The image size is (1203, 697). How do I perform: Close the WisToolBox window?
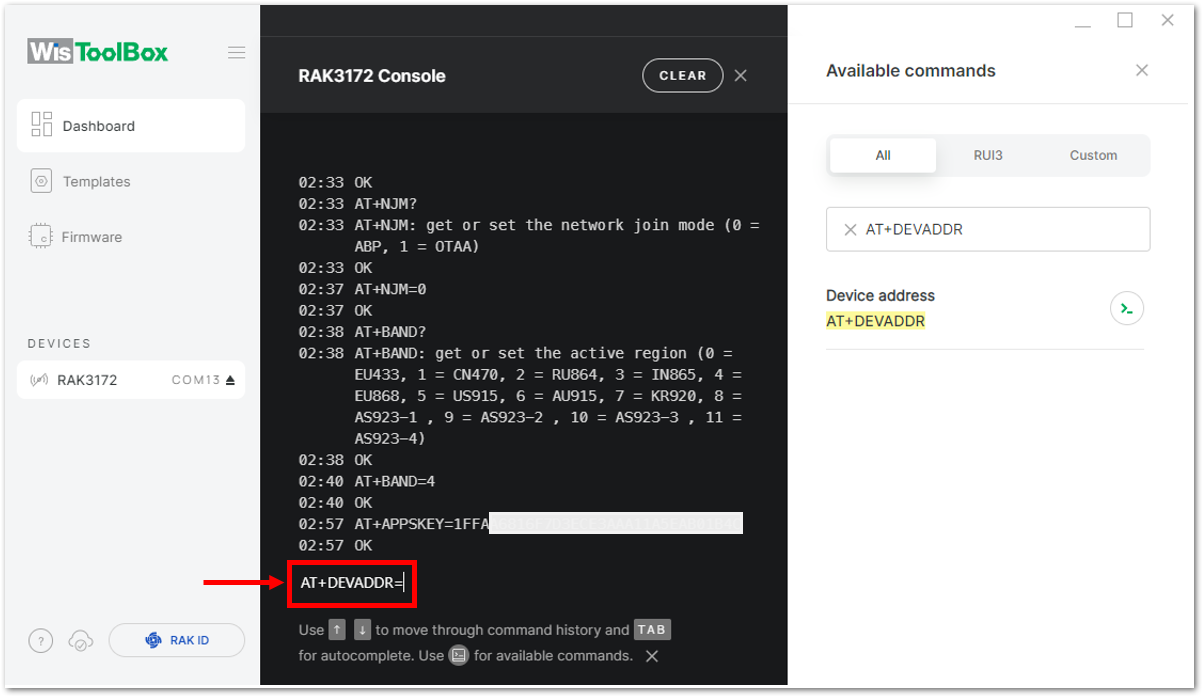1167,21
